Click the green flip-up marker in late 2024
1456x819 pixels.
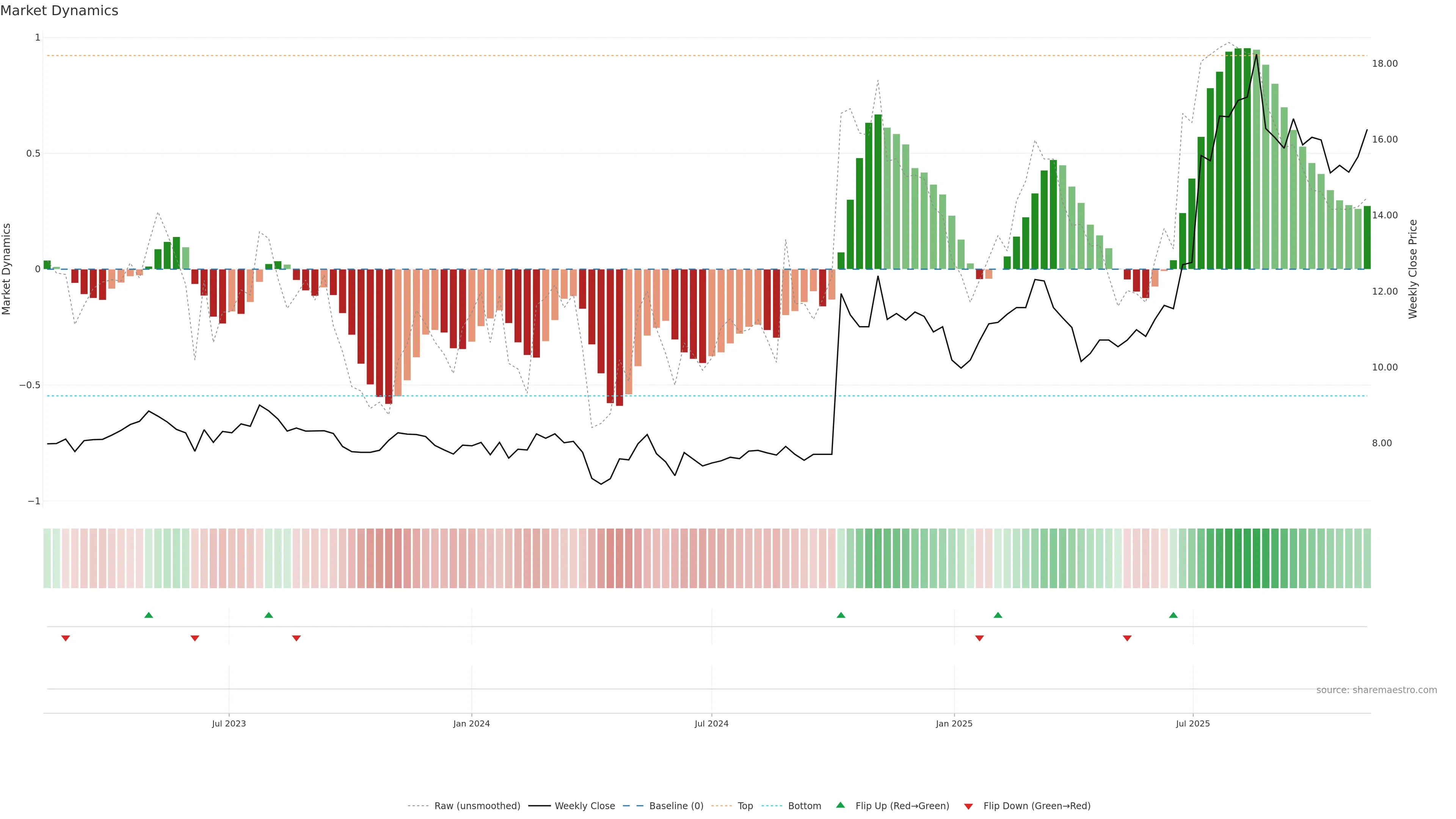[841, 615]
